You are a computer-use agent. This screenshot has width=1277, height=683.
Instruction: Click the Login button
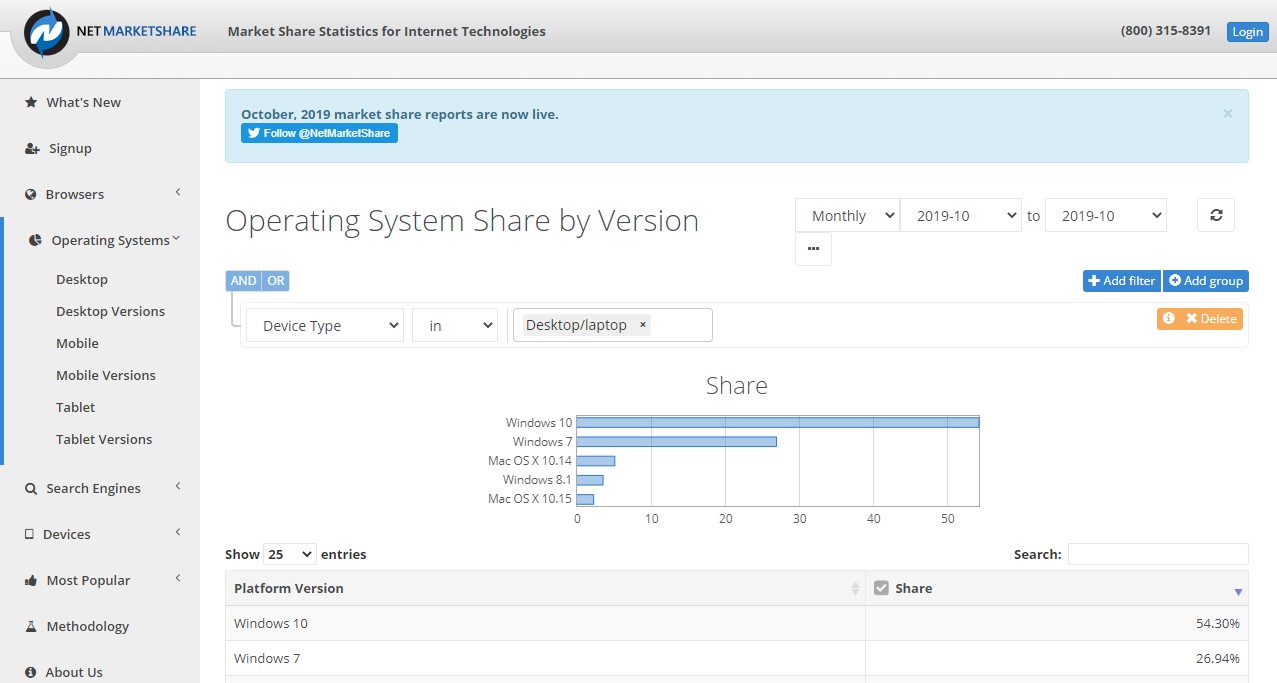click(1247, 32)
